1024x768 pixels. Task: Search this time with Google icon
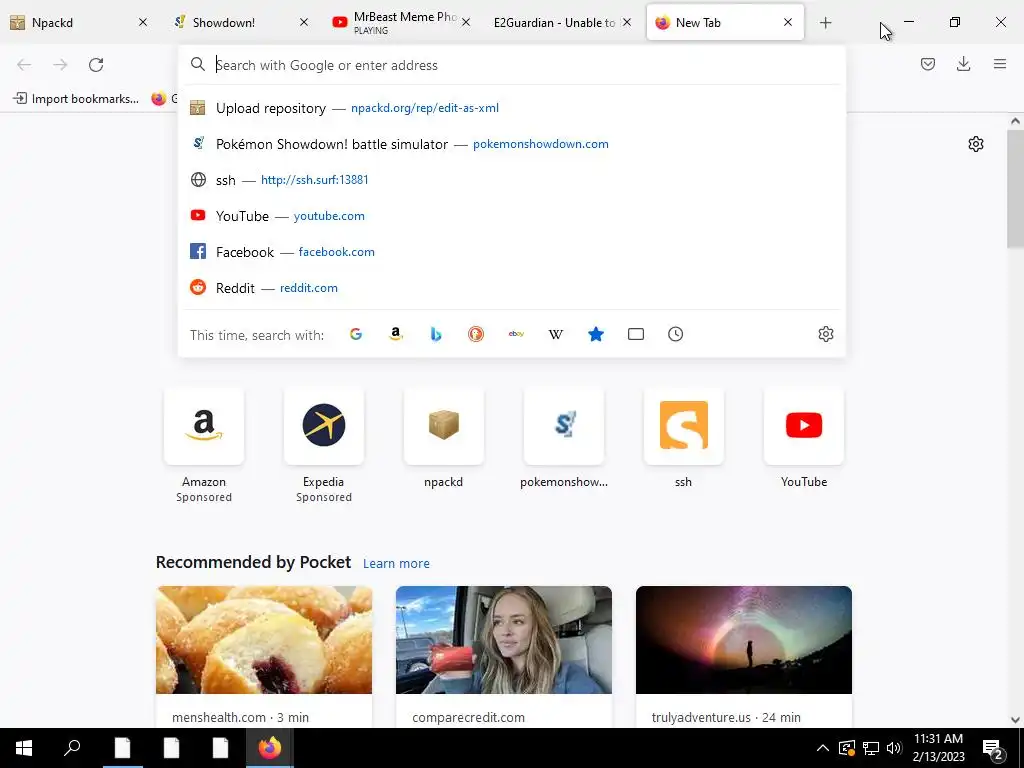(356, 334)
